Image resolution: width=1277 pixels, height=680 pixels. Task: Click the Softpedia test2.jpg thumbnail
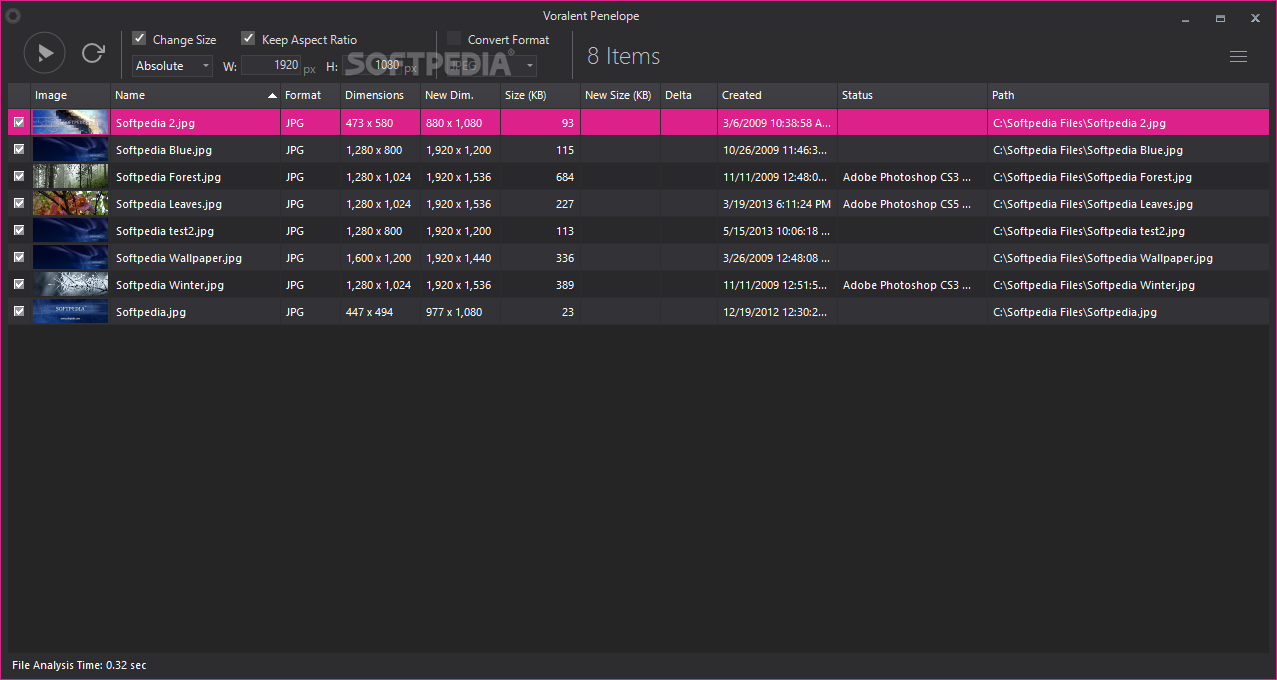click(70, 230)
